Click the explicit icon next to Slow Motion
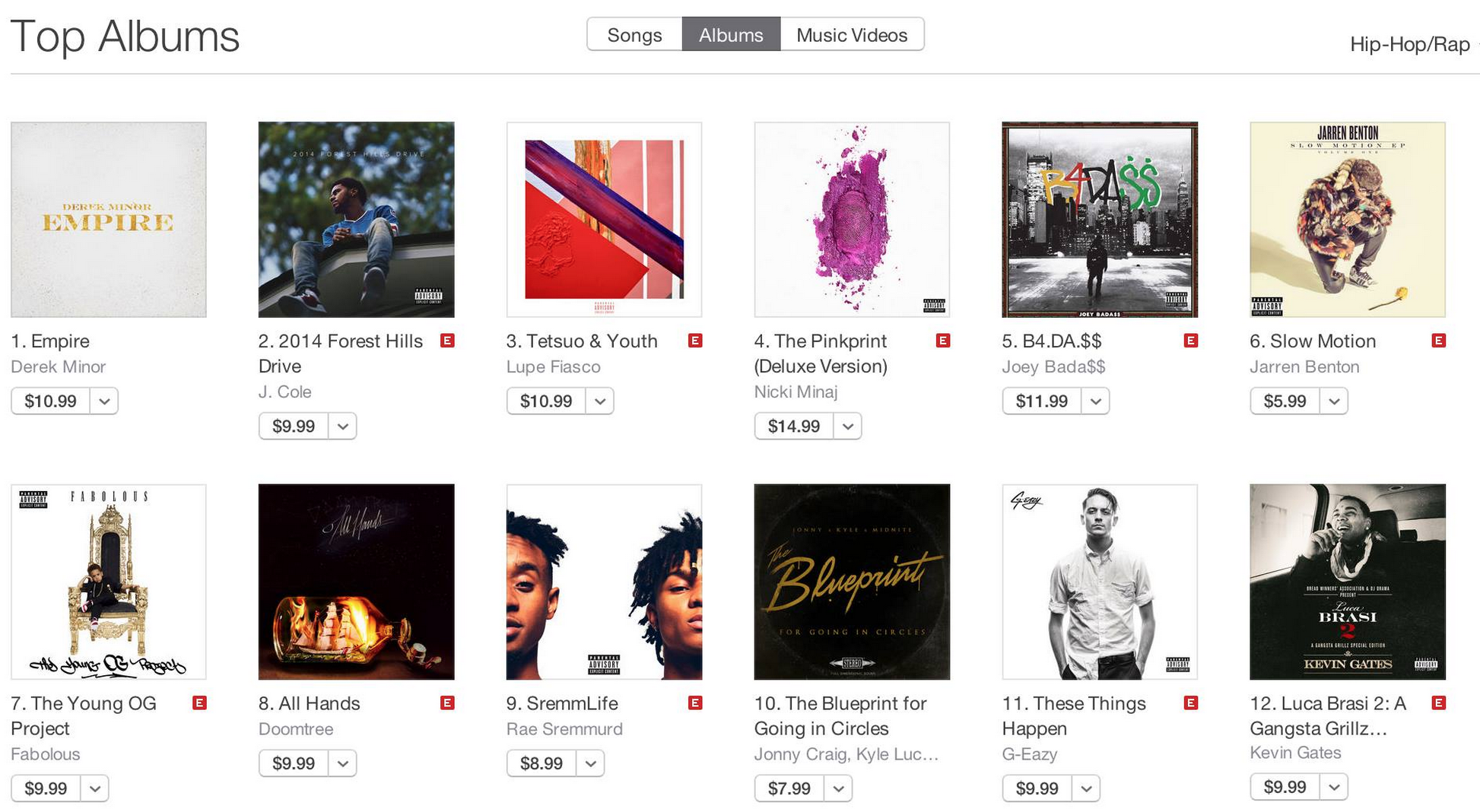The width and height of the screenshot is (1480, 812). pyautogui.click(x=1439, y=341)
